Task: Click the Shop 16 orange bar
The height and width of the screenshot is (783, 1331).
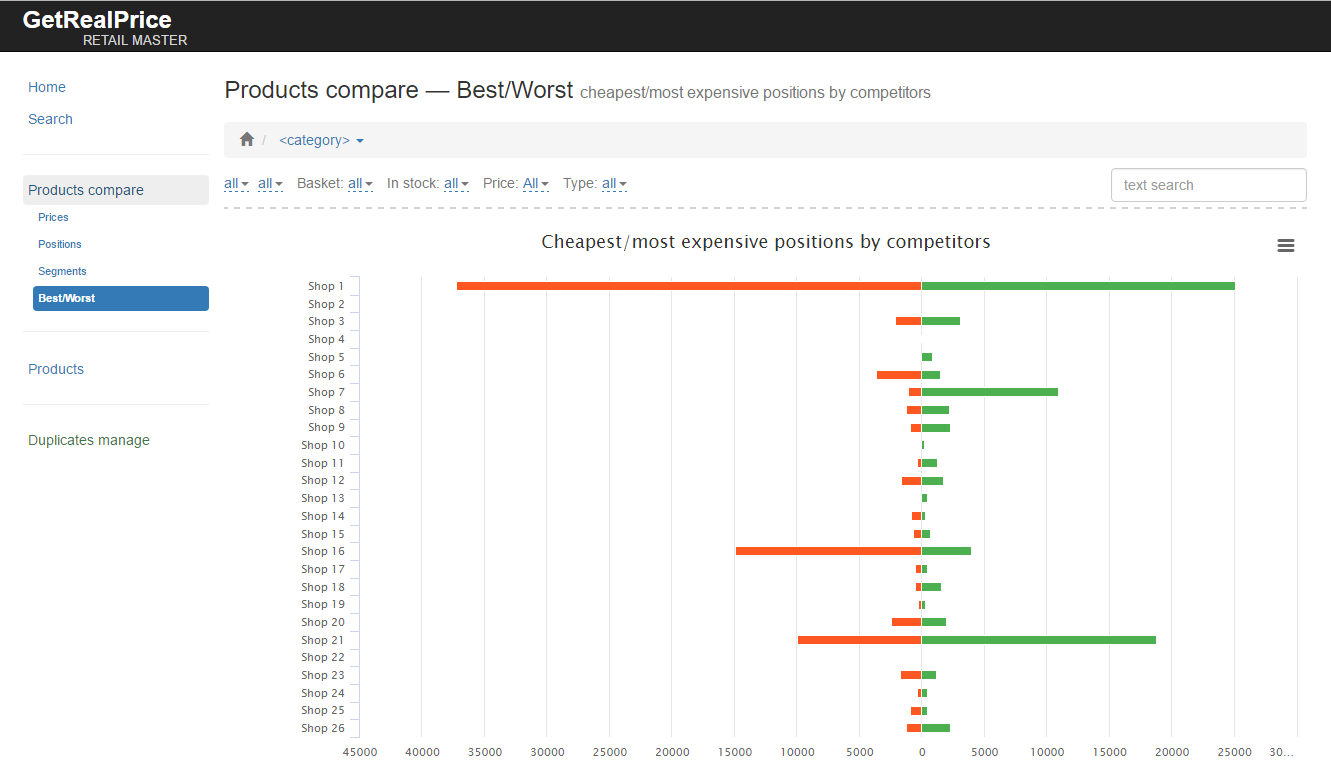Action: click(x=828, y=551)
